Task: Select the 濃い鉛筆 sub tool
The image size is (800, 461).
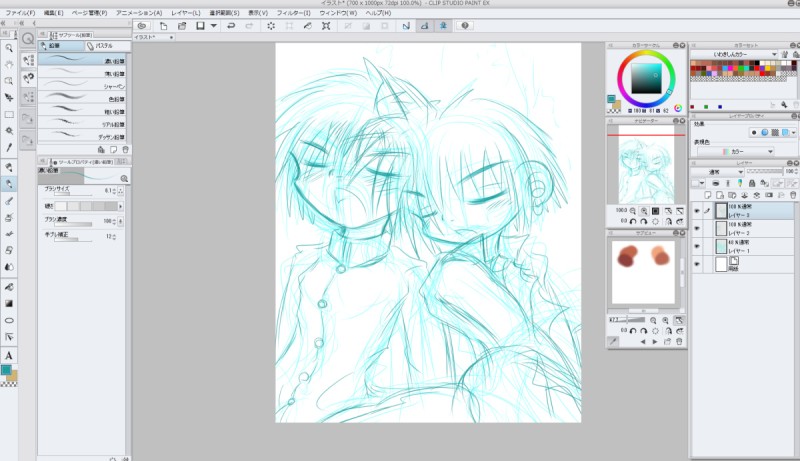Action: click(82, 60)
